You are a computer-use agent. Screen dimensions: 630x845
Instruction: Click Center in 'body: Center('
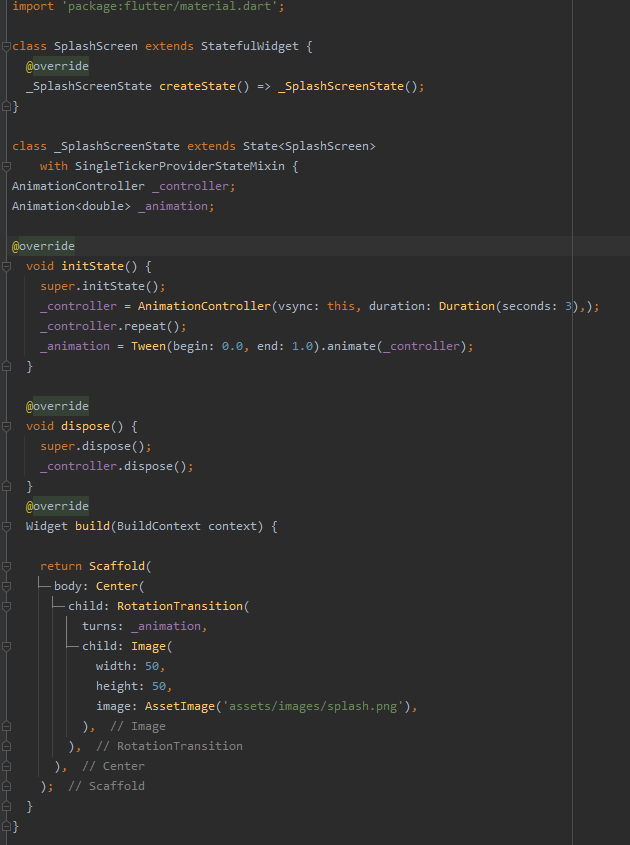pos(117,586)
